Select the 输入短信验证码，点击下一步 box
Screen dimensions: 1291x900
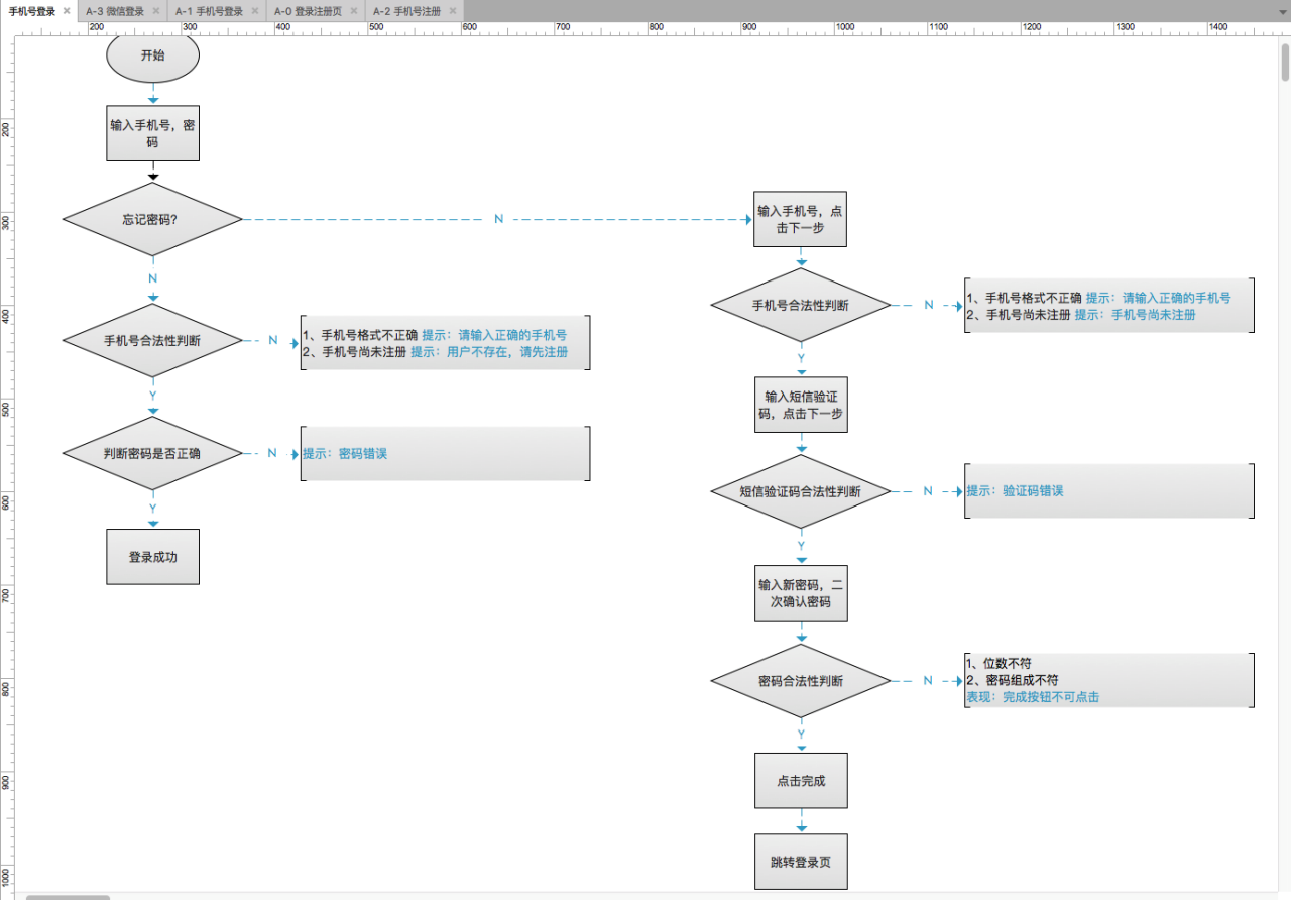[x=800, y=405]
